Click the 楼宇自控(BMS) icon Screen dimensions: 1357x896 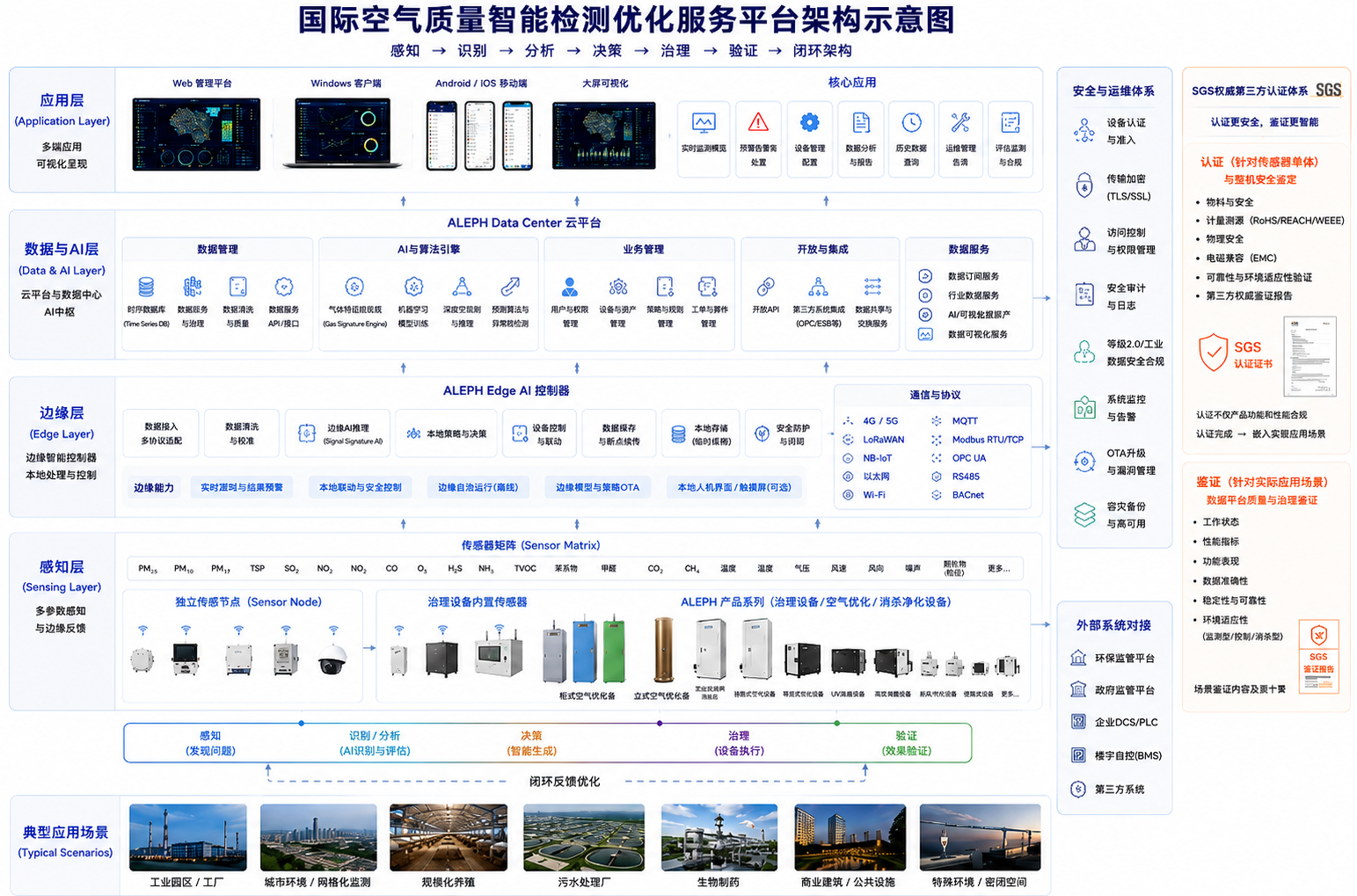tap(1078, 755)
